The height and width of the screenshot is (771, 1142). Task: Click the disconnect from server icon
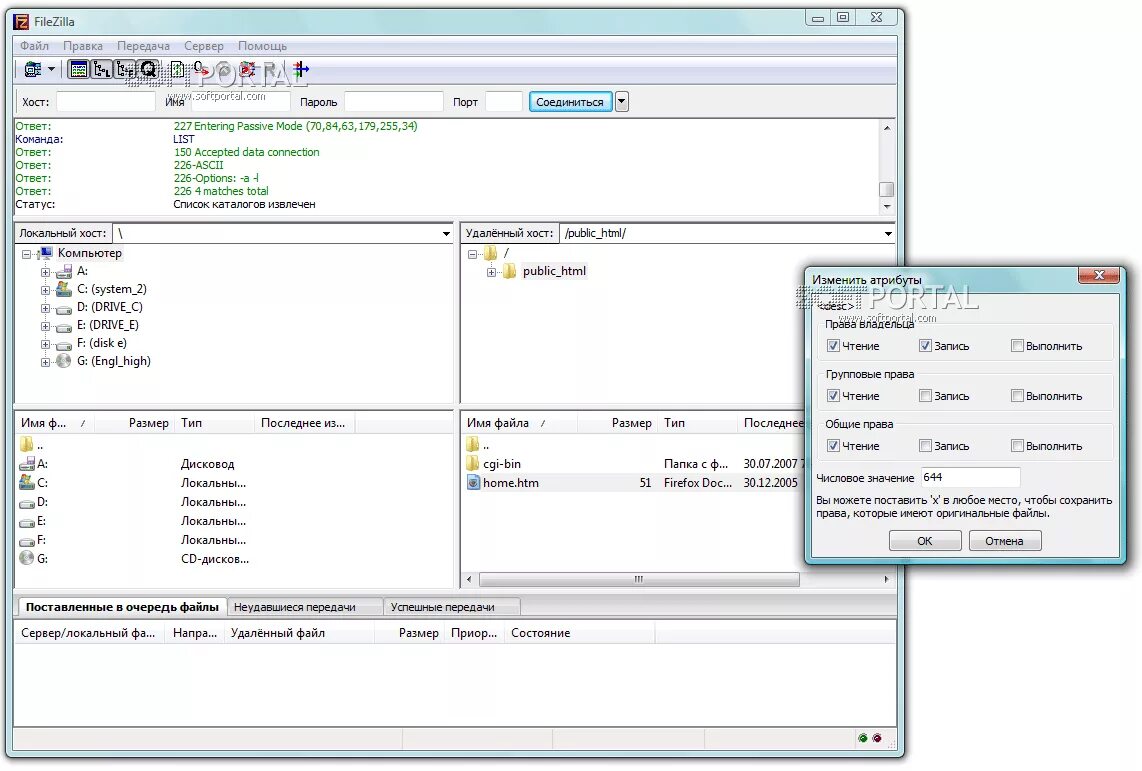tap(248, 70)
